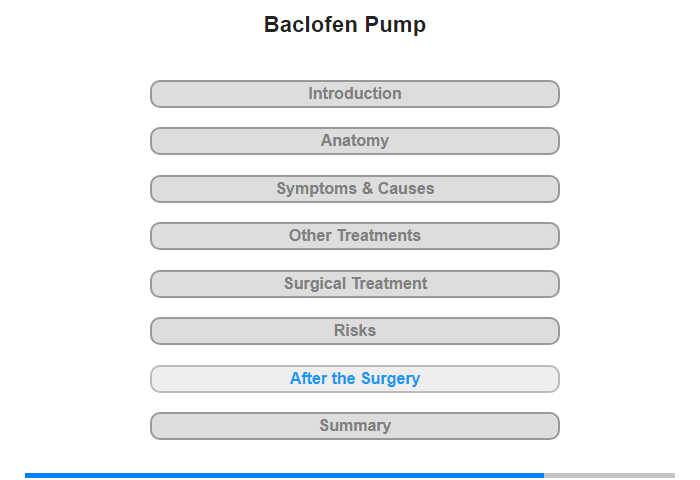Click the Risks button
Image resolution: width=700 pixels, height=480 pixels.
[354, 331]
